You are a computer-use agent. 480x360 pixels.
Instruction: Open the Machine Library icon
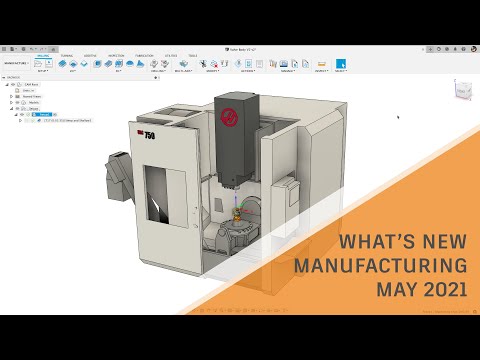[284, 63]
